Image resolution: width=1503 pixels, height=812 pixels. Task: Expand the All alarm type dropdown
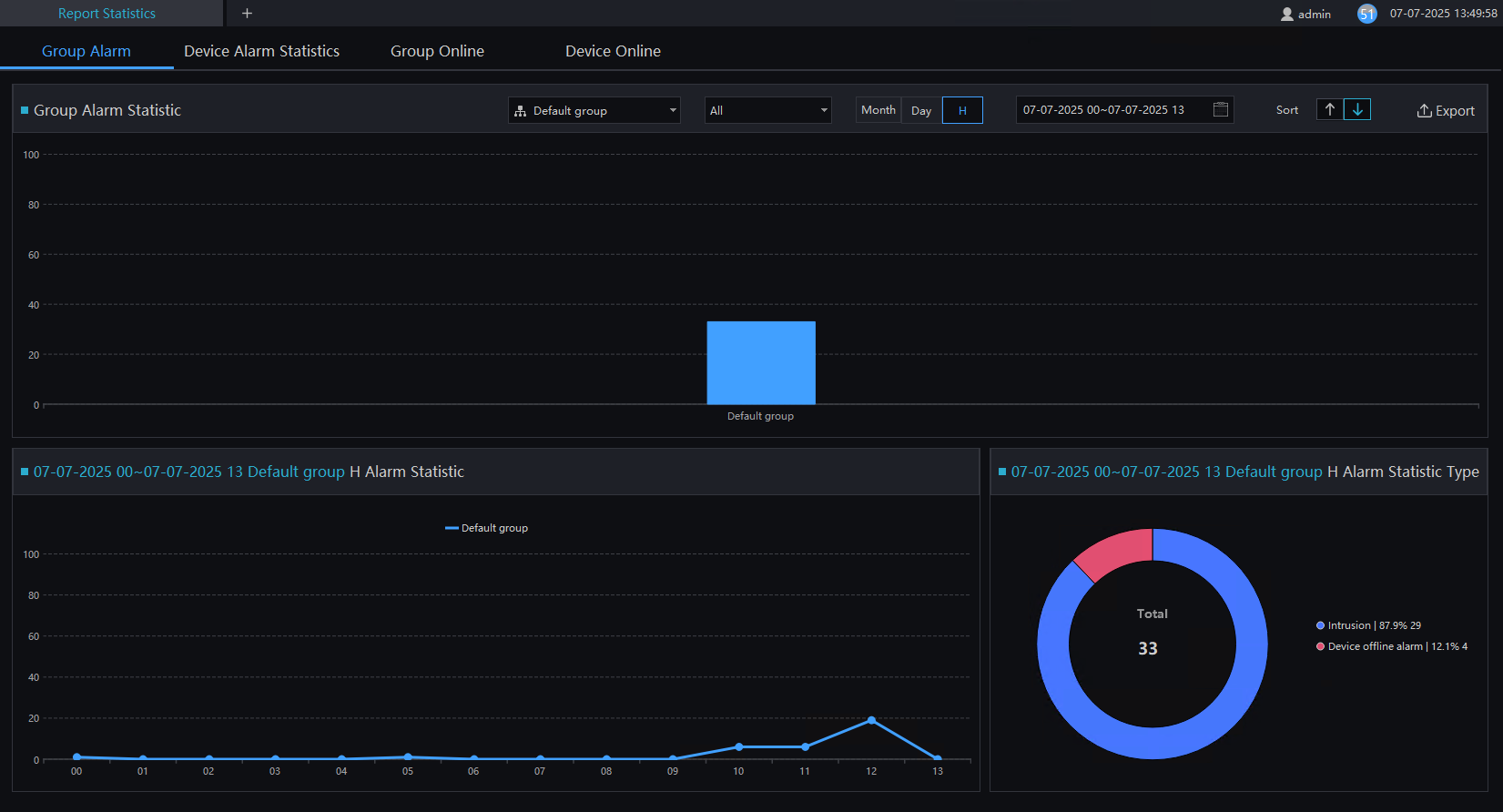tap(768, 110)
